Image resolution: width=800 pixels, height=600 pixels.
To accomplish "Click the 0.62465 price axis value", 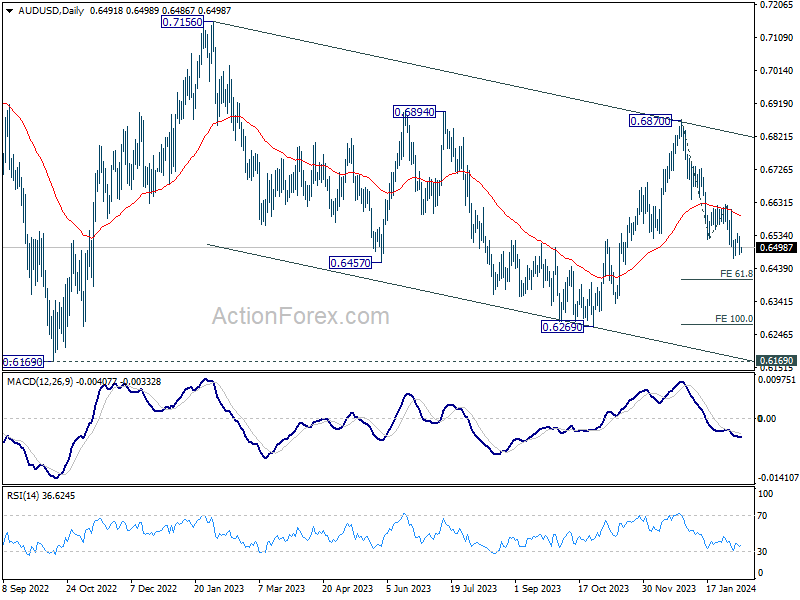I will point(776,335).
